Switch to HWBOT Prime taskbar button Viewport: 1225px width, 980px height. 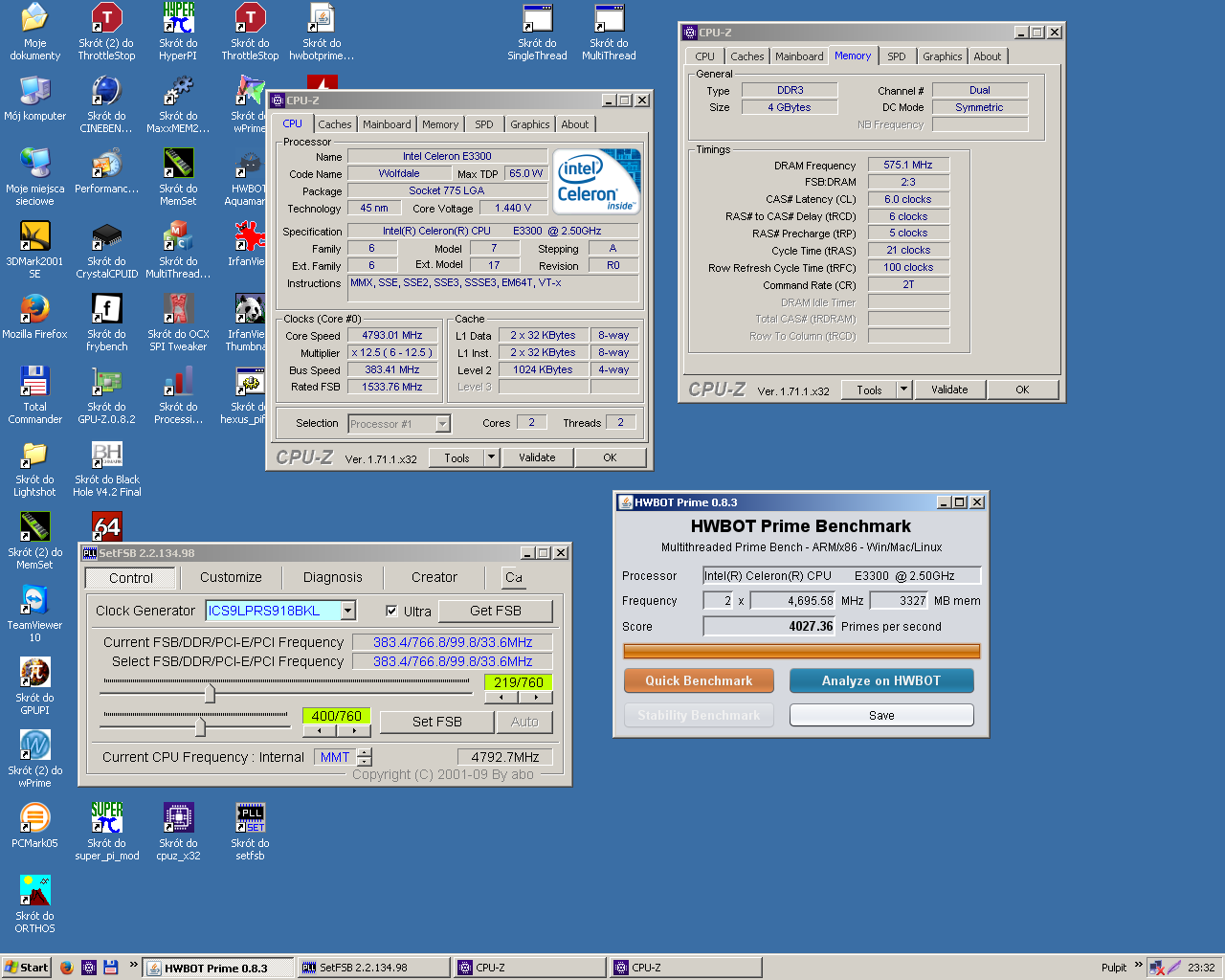click(219, 968)
